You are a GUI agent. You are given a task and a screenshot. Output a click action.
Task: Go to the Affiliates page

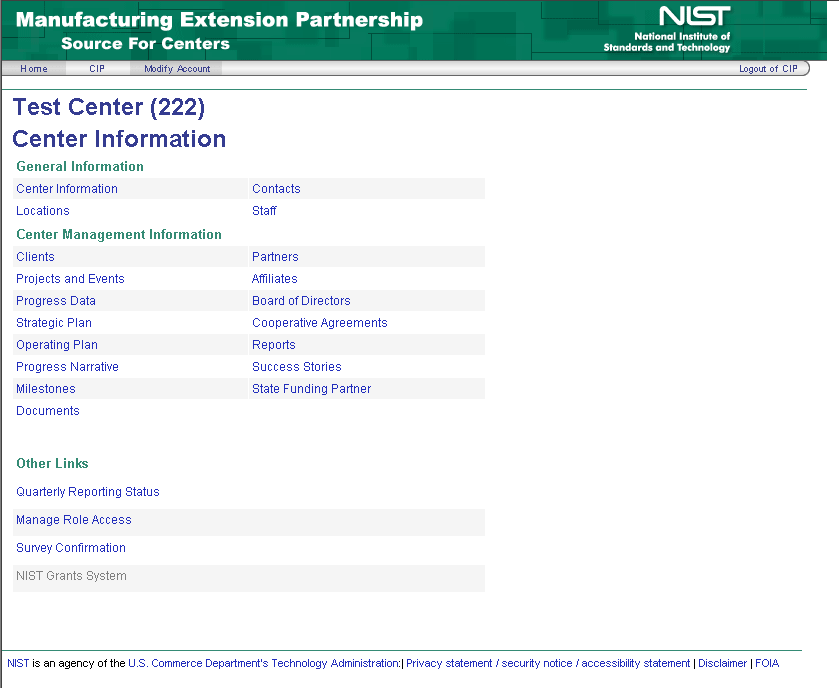274,279
